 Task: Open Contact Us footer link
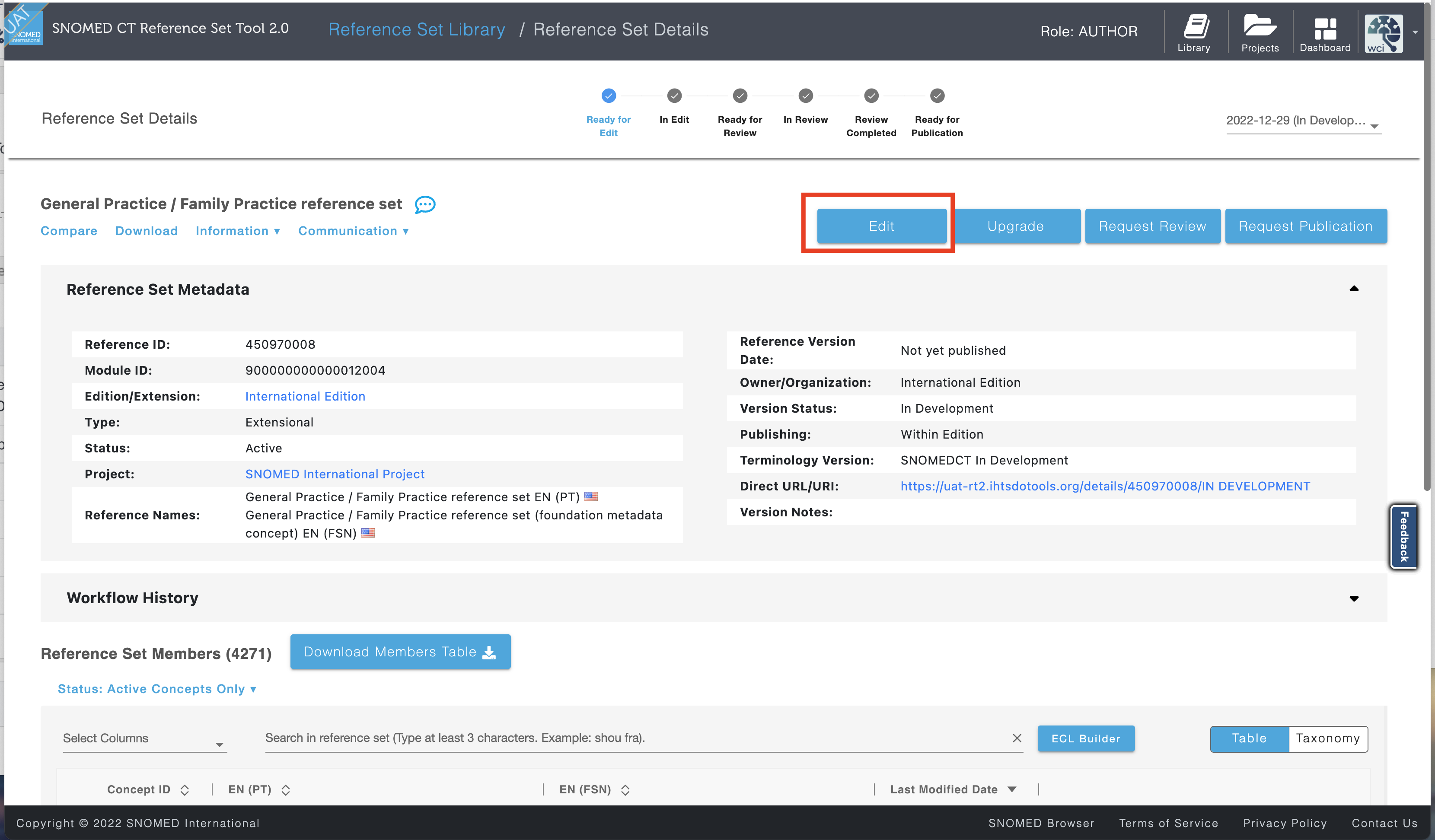click(1385, 823)
